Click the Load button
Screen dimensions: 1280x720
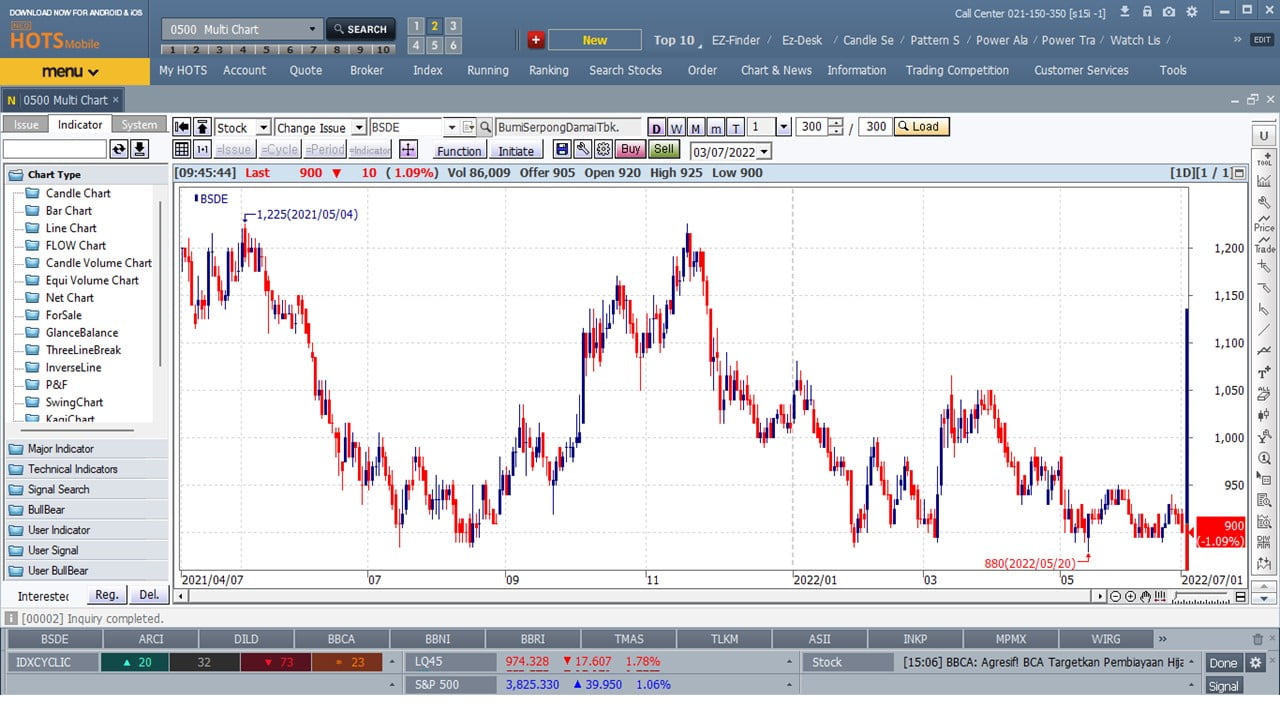tap(920, 127)
